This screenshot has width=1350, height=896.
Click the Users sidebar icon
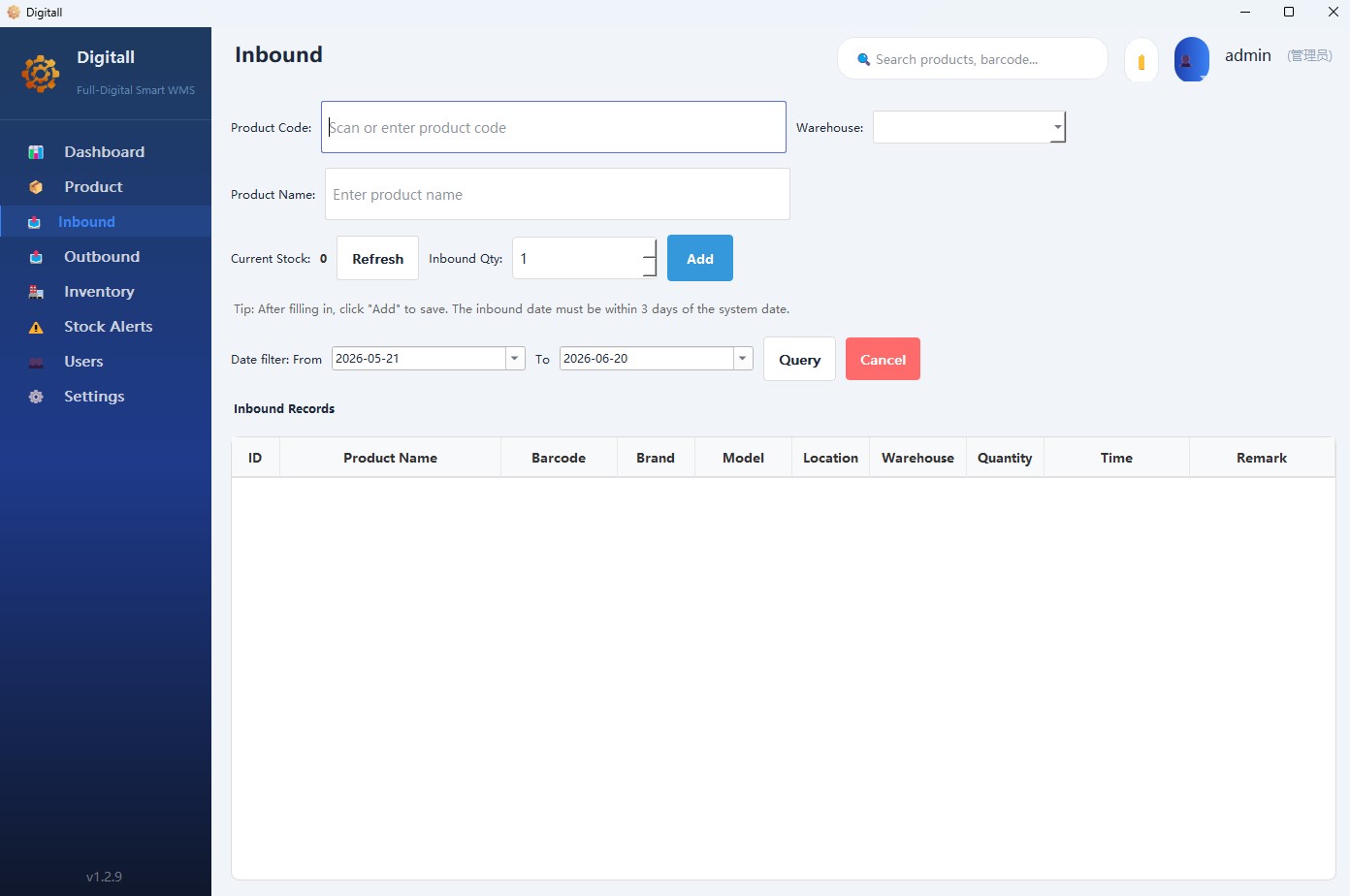[x=36, y=362]
